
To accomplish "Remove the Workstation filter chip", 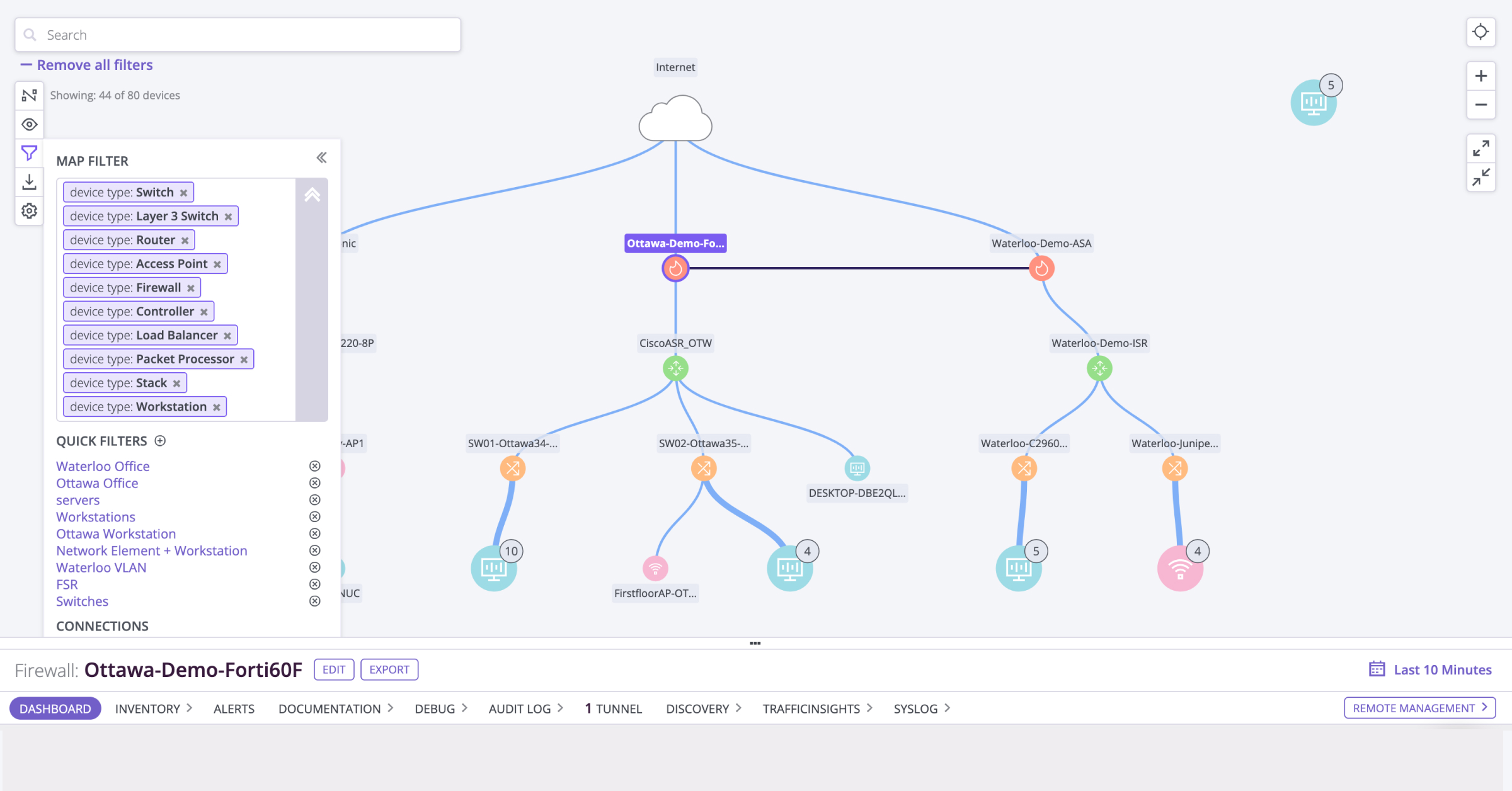I will [x=216, y=407].
